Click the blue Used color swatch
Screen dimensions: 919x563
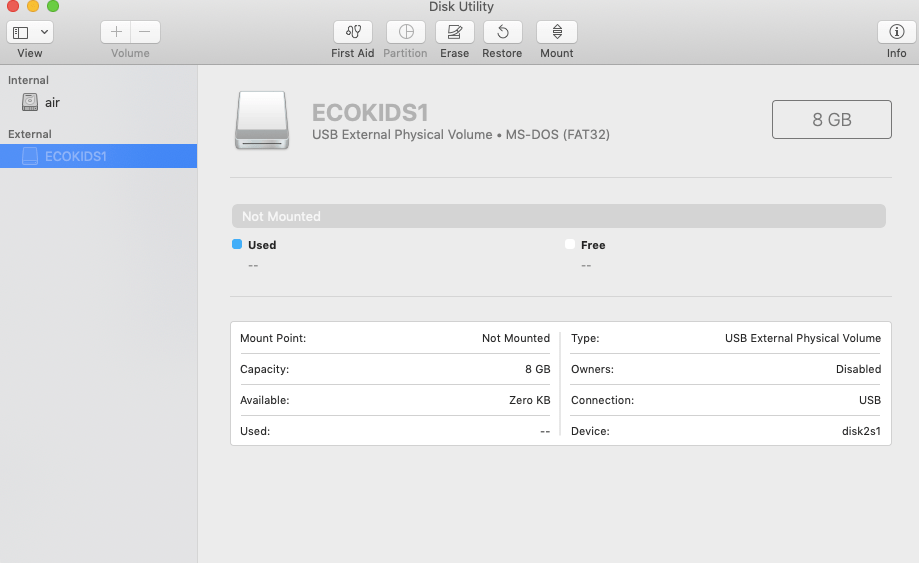[x=237, y=244]
